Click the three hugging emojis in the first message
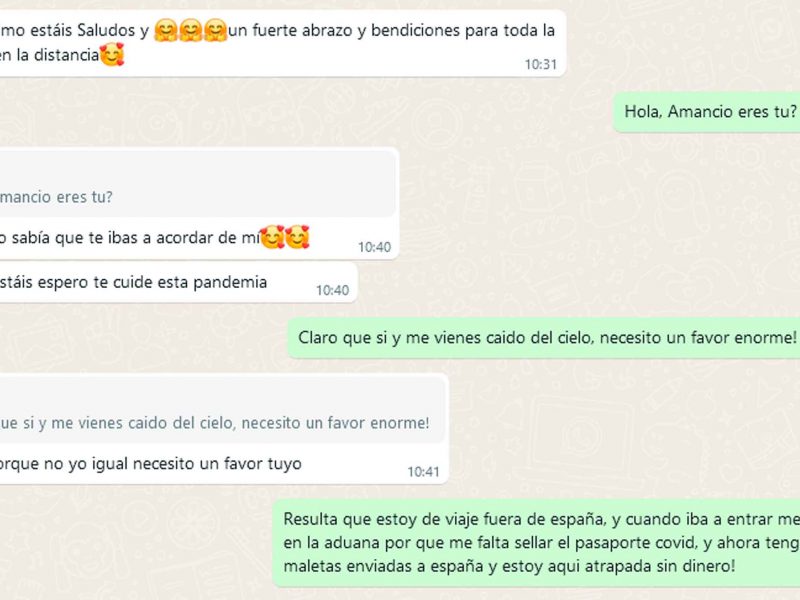The height and width of the screenshot is (600, 800). 190,31
